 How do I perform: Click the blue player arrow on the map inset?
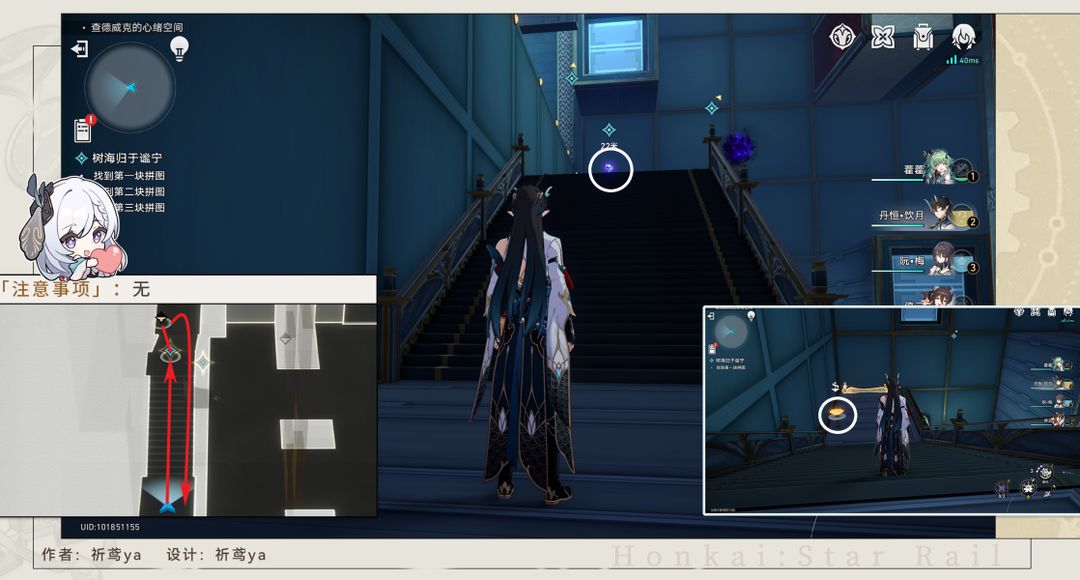click(167, 506)
